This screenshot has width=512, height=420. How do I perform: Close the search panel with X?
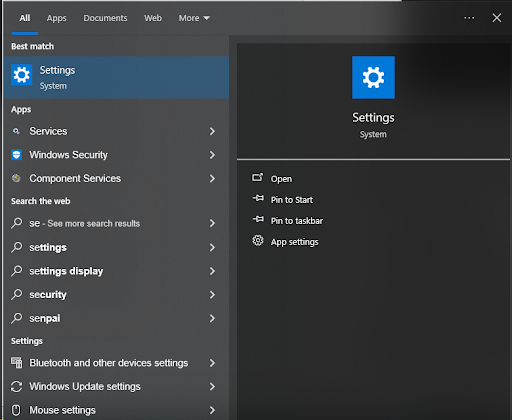tap(497, 18)
